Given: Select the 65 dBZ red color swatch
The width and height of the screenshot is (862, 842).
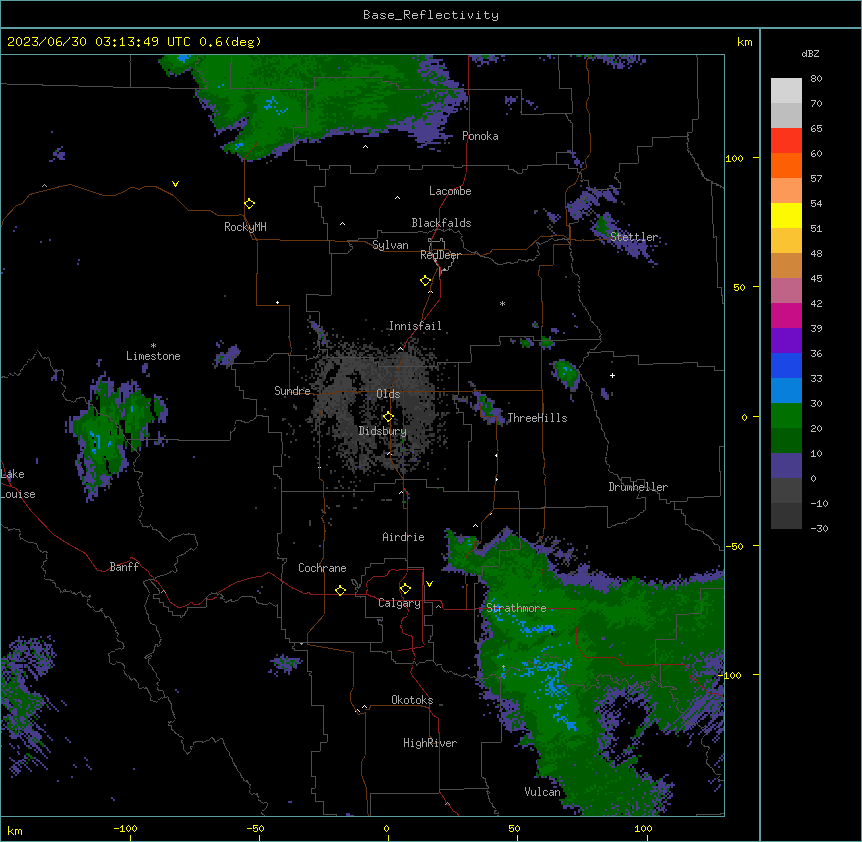Looking at the screenshot, I should [x=786, y=140].
